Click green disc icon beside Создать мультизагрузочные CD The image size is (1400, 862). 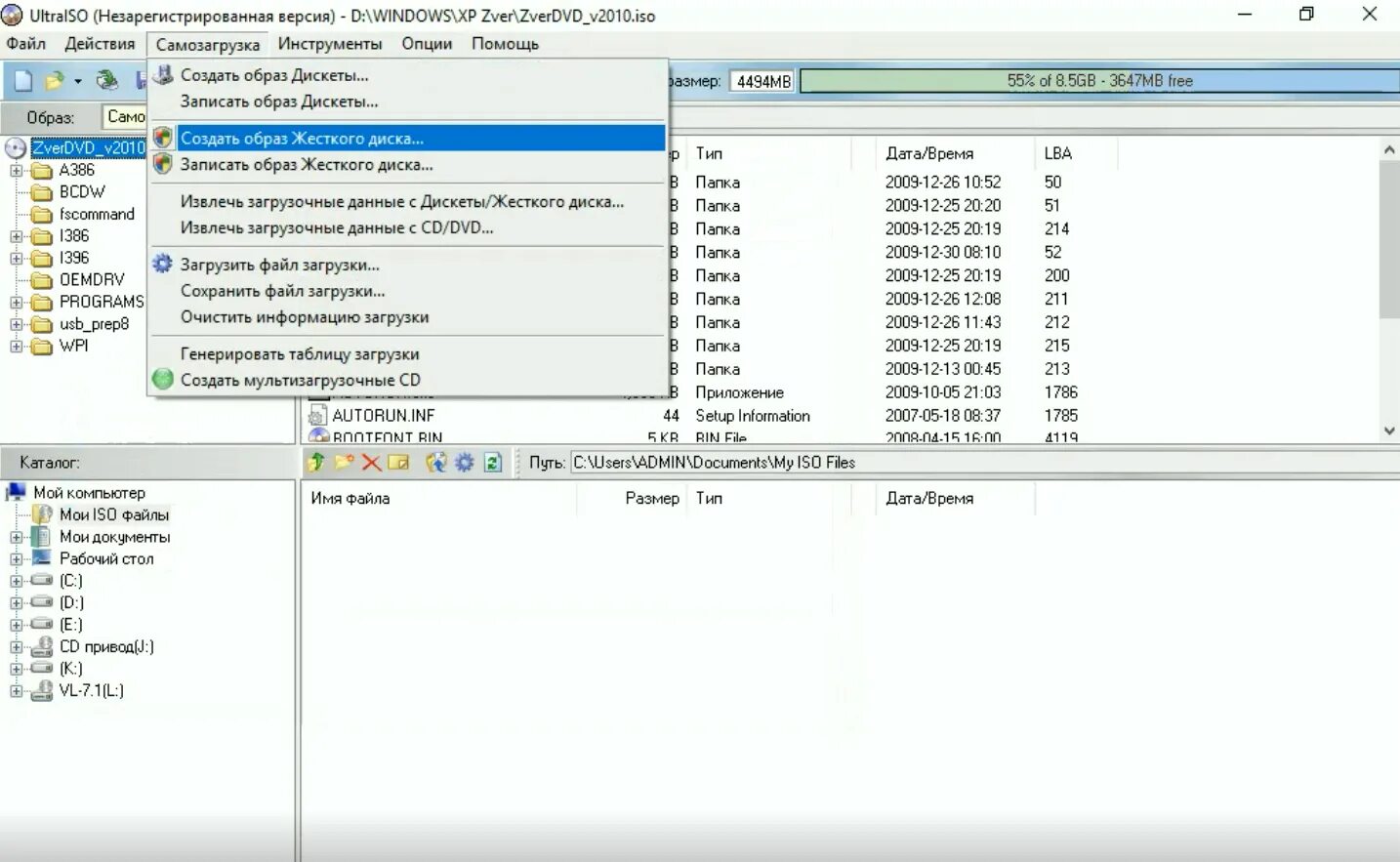tap(163, 379)
